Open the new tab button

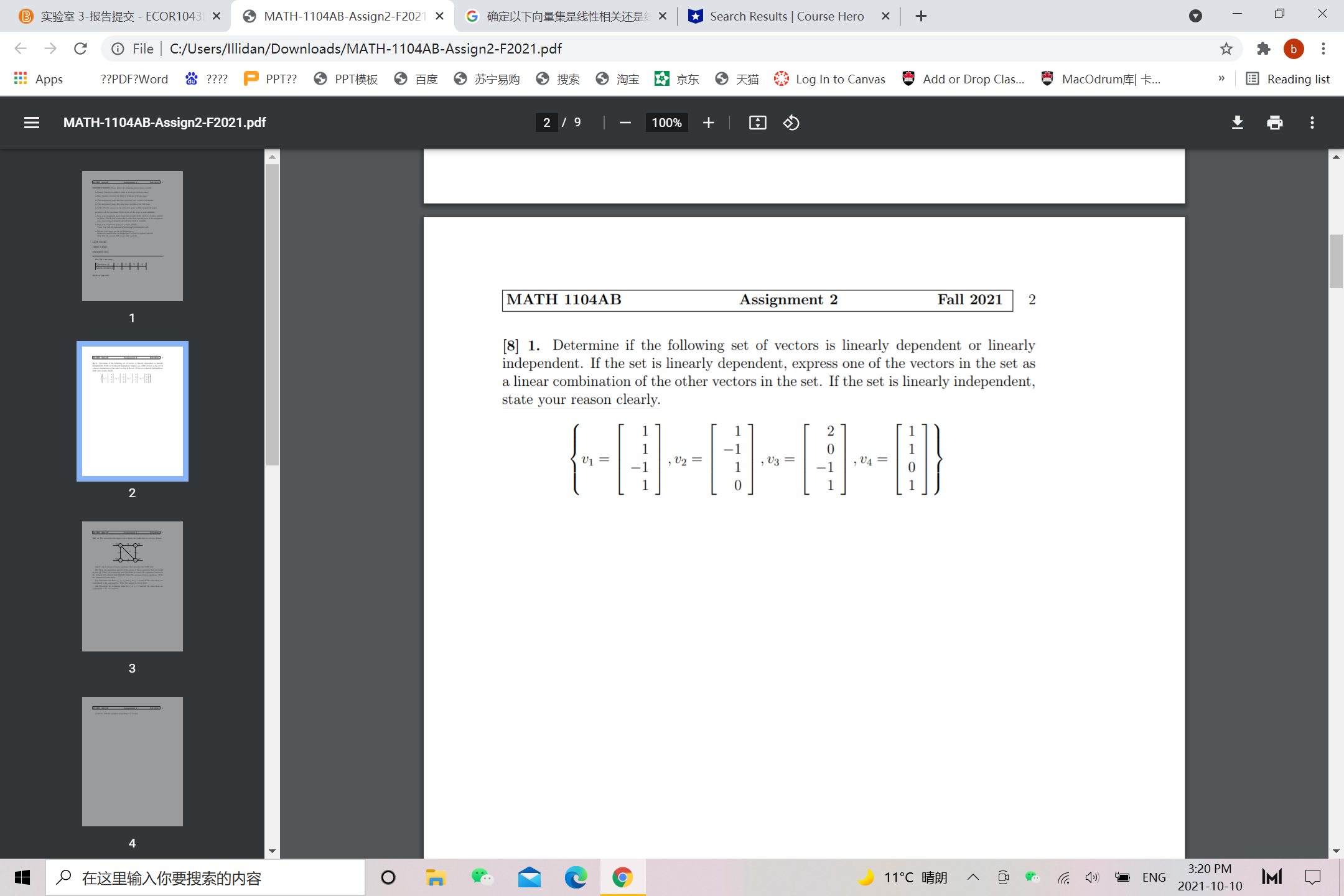point(922,16)
